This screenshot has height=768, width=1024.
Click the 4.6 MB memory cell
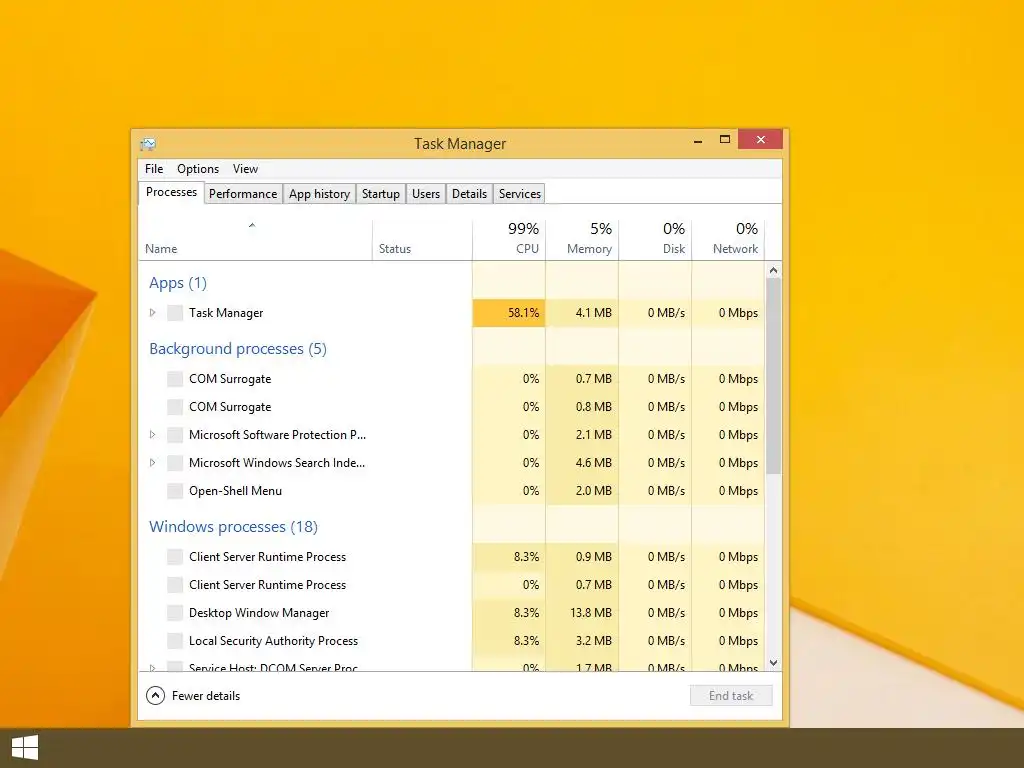click(x=582, y=463)
